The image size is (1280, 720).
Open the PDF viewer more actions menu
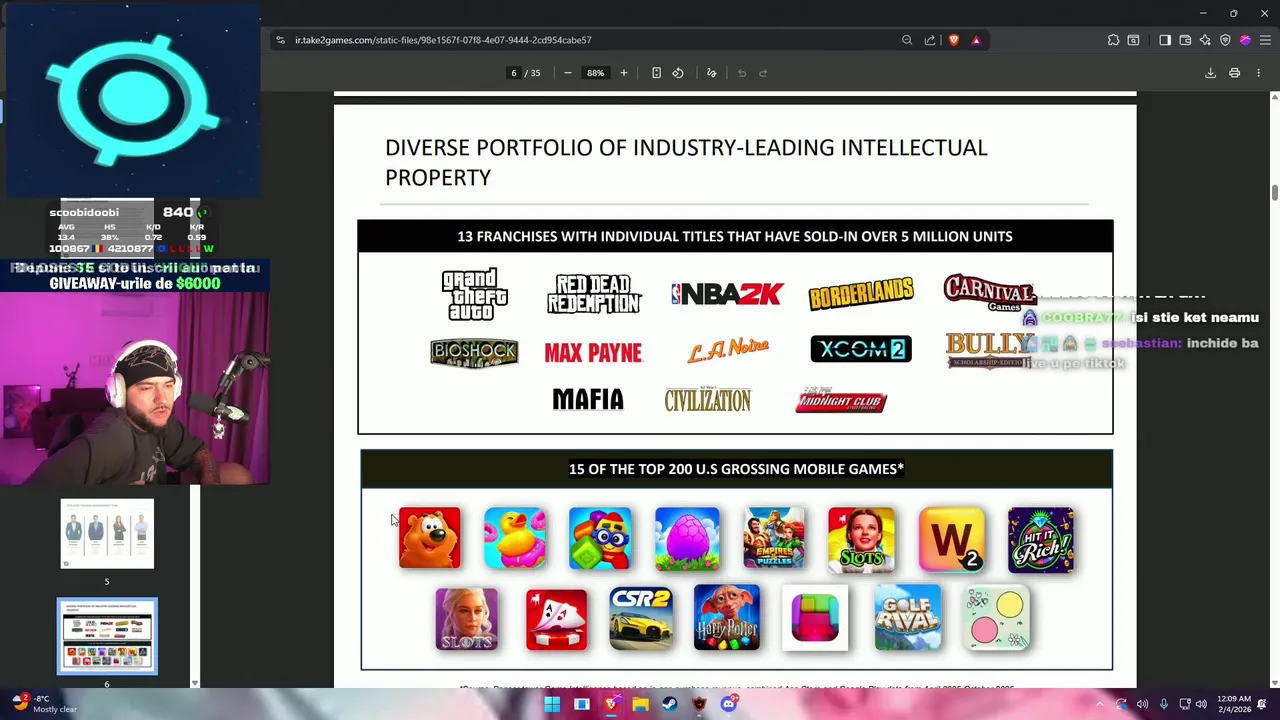[1258, 73]
